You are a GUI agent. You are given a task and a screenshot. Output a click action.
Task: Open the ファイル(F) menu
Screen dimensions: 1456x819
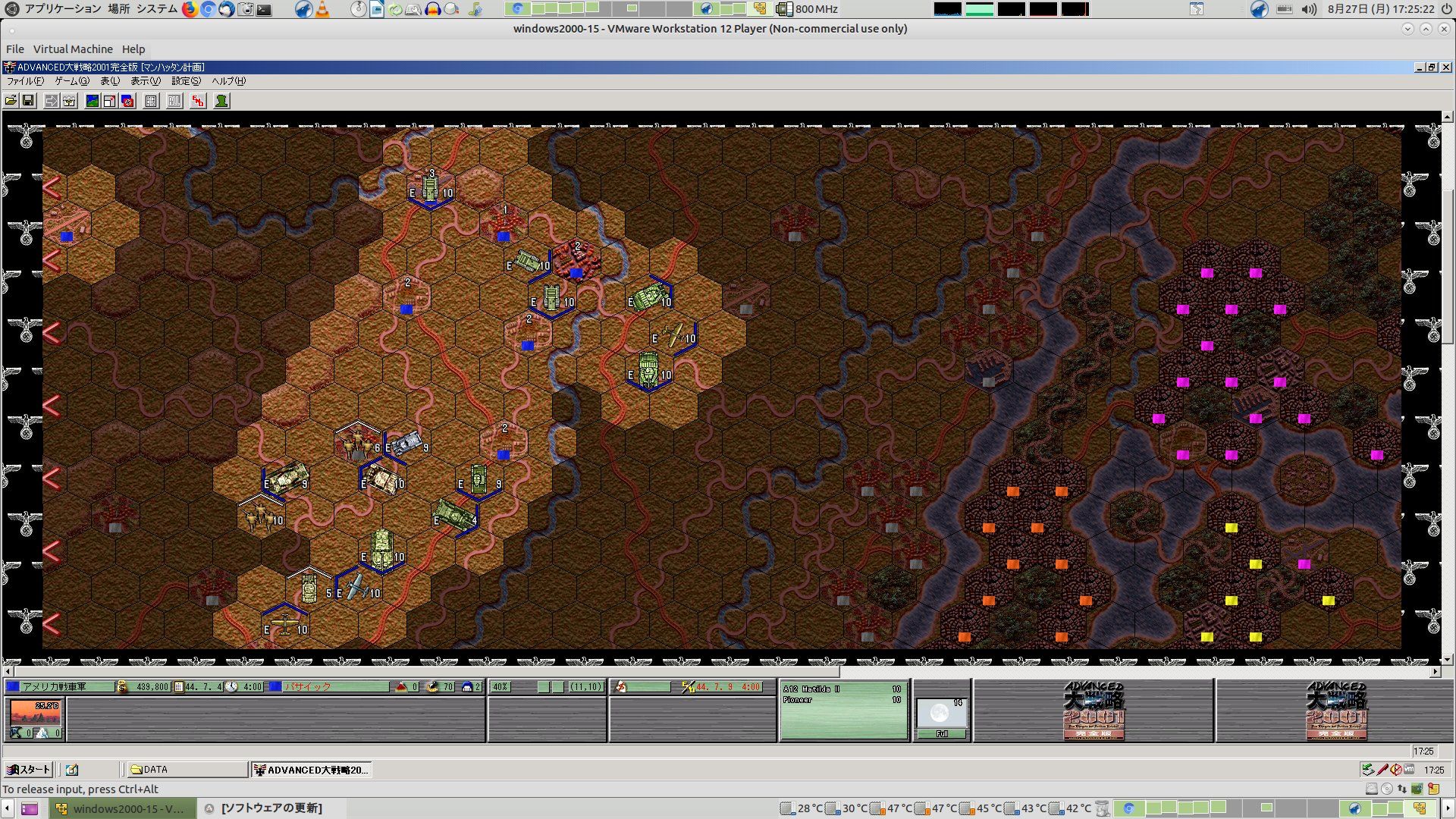(x=25, y=81)
